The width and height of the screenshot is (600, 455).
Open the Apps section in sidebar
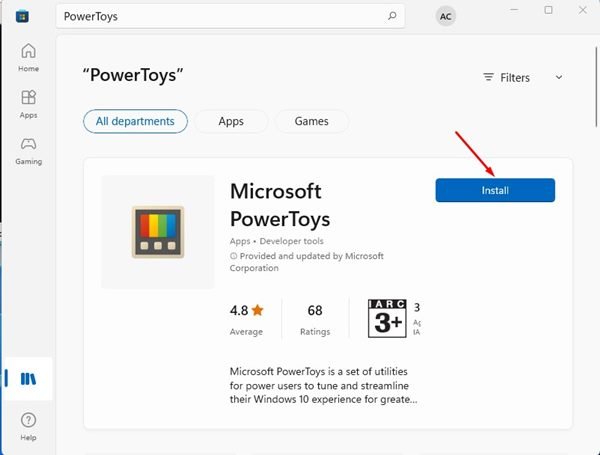point(28,104)
